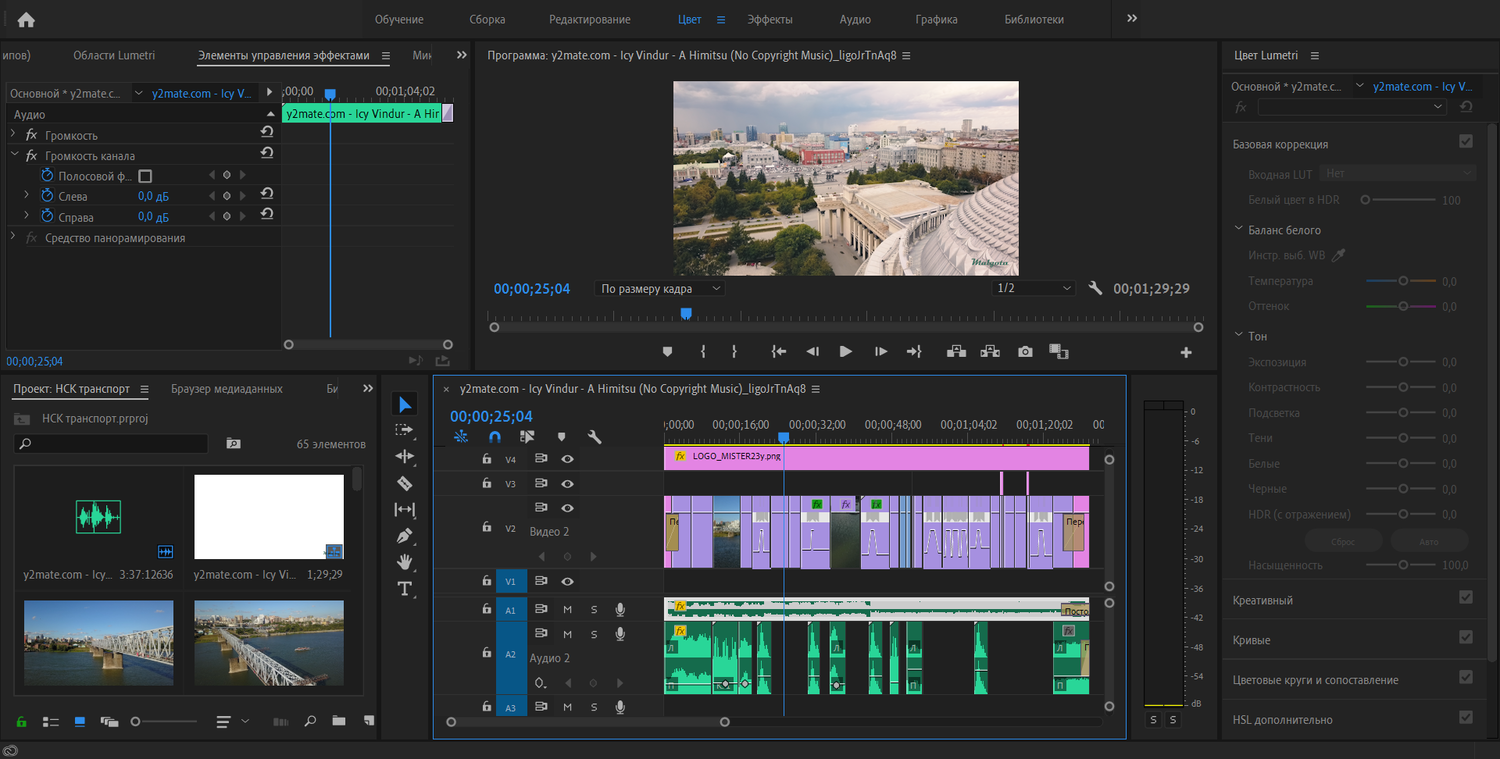Go to In point button

click(778, 351)
